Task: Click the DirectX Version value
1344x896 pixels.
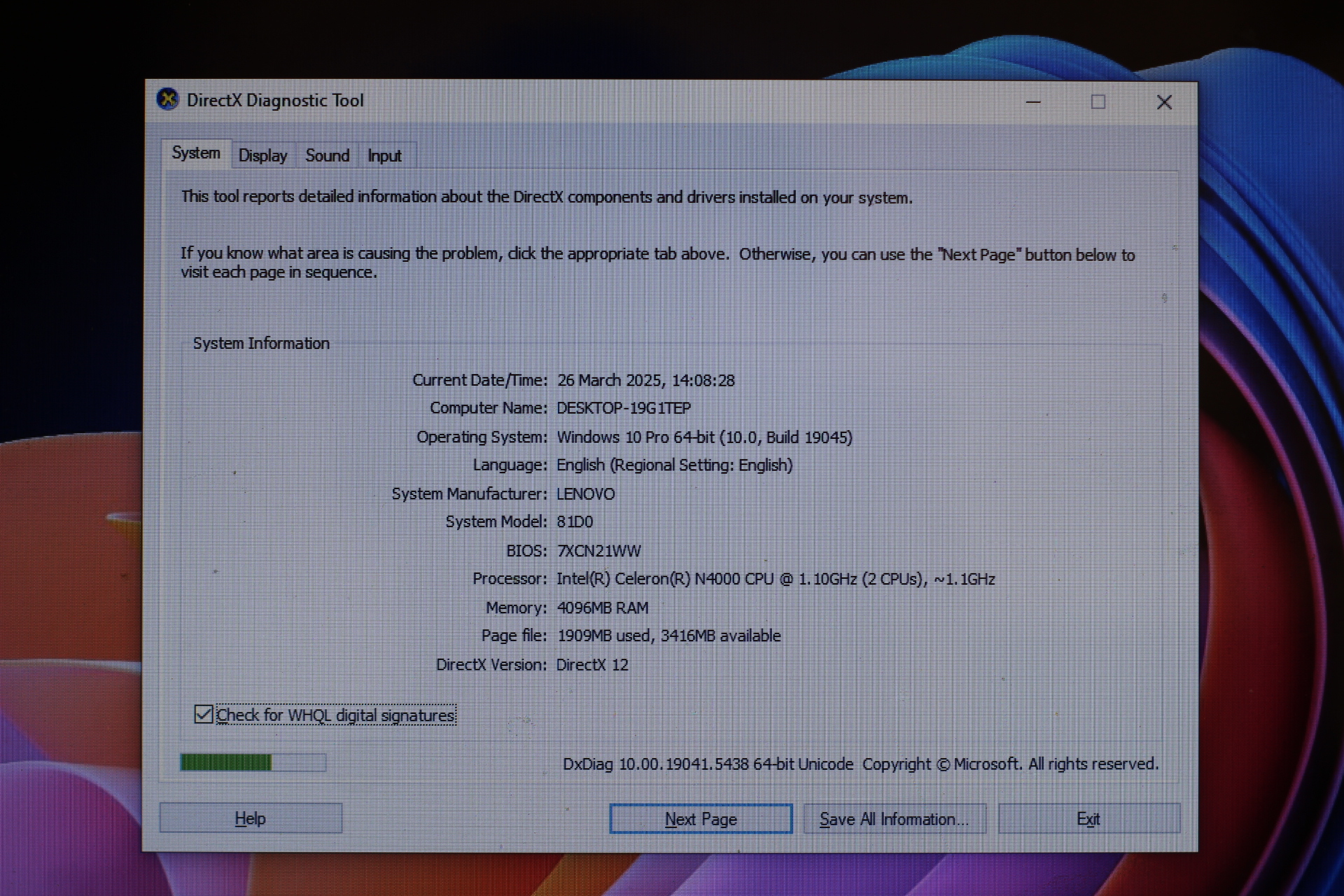Action: tap(592, 664)
